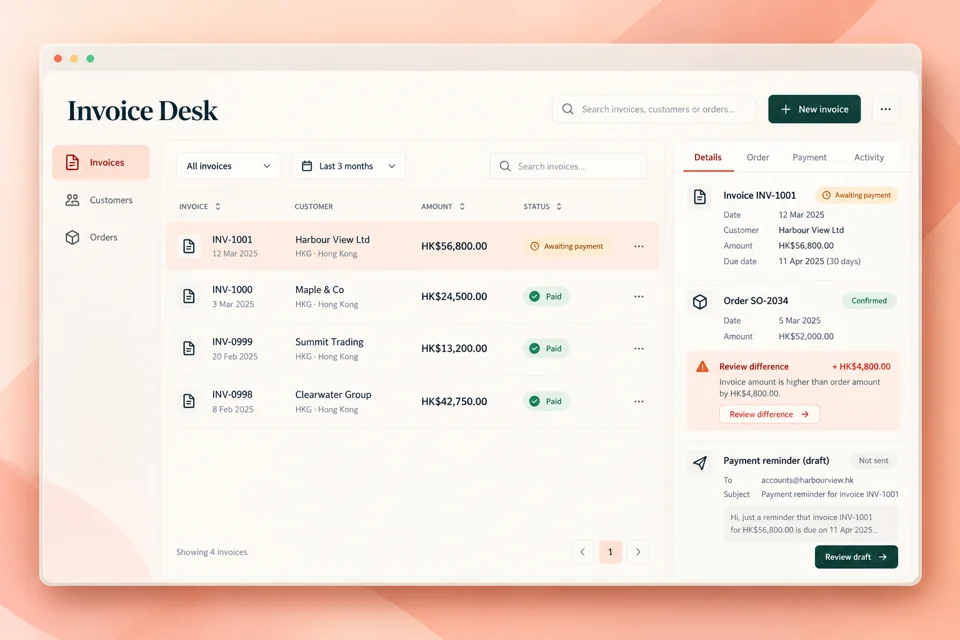Viewport: 960px width, 640px height.
Task: Open Invoices in the sidebar
Action: (100, 162)
